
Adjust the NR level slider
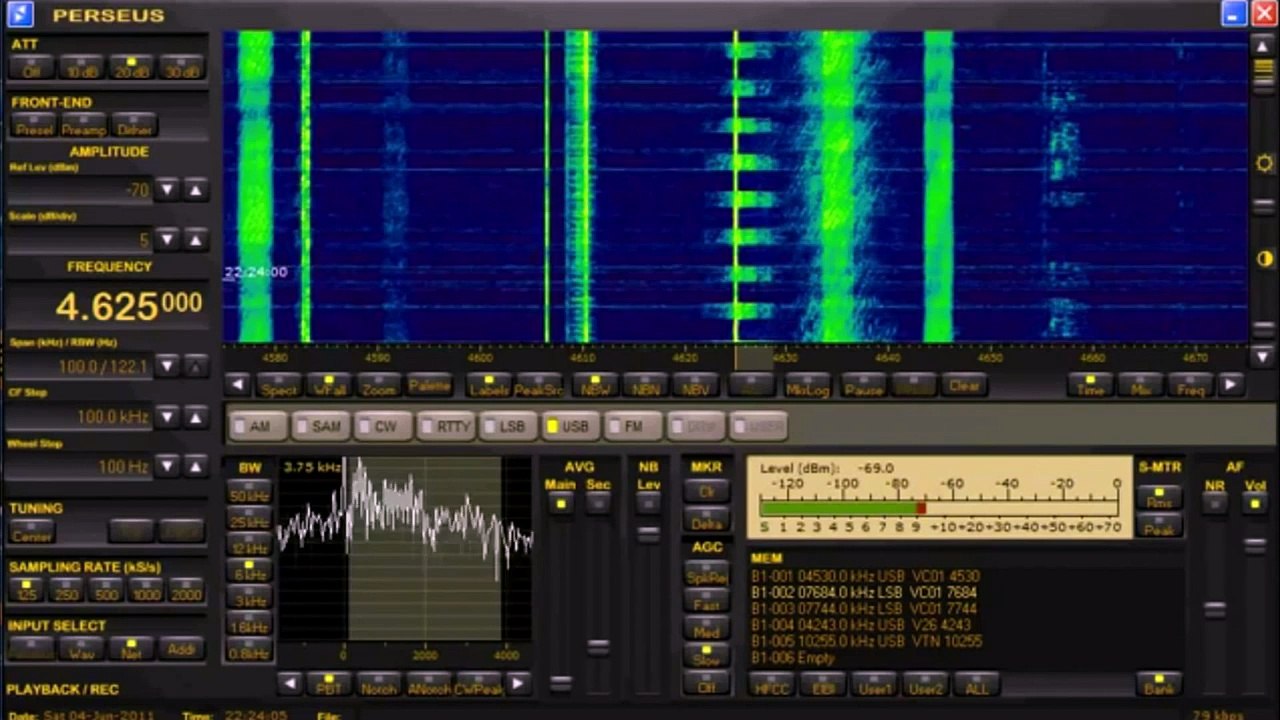click(x=1214, y=609)
